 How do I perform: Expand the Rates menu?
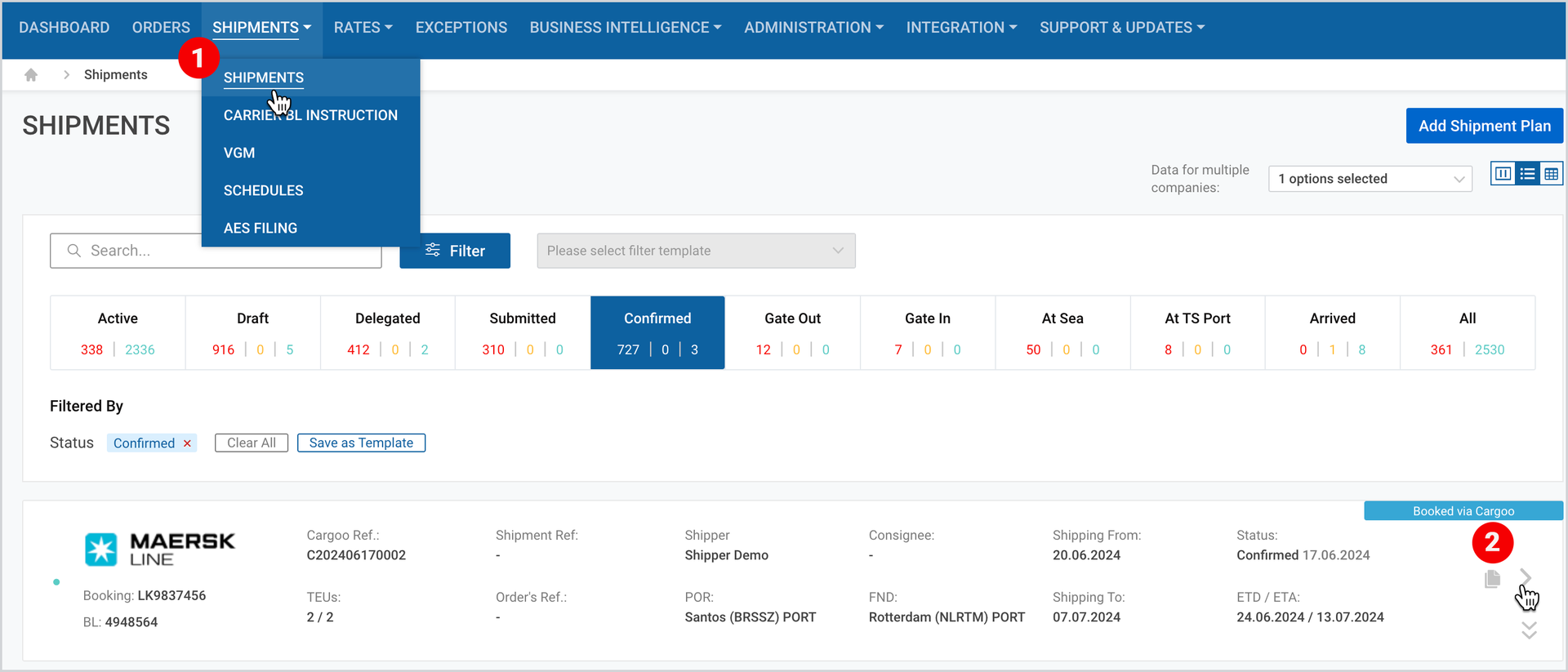click(x=363, y=28)
